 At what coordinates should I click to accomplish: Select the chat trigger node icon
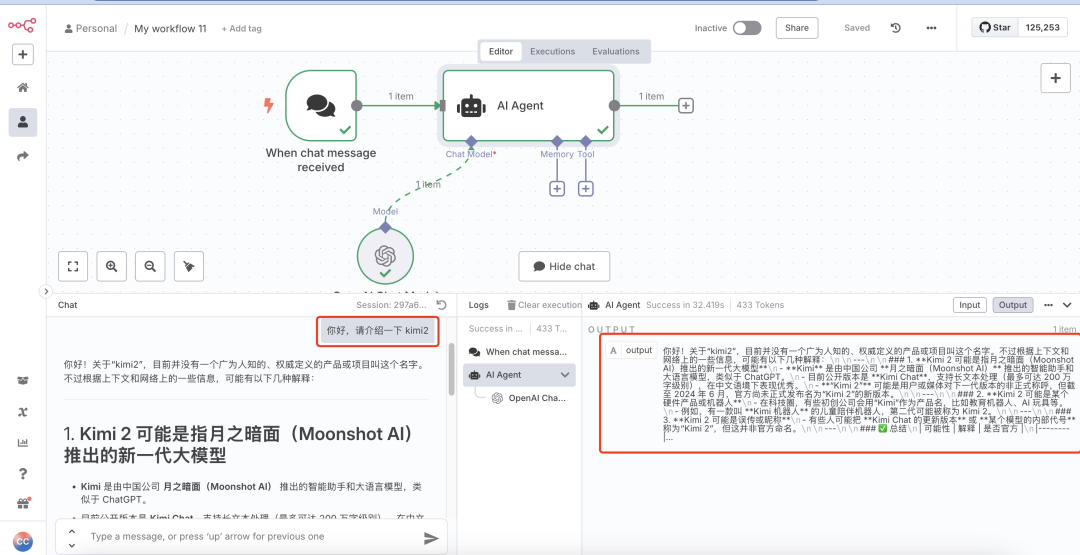(x=321, y=105)
